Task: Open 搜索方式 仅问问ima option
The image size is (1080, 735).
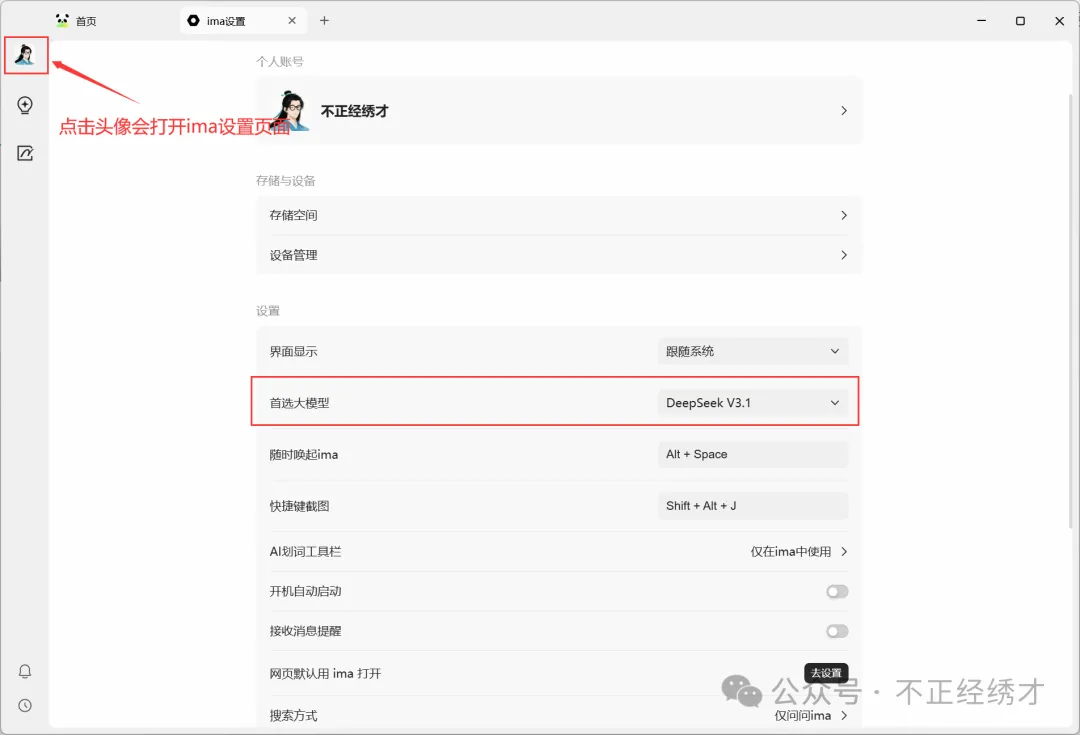Action: [811, 716]
